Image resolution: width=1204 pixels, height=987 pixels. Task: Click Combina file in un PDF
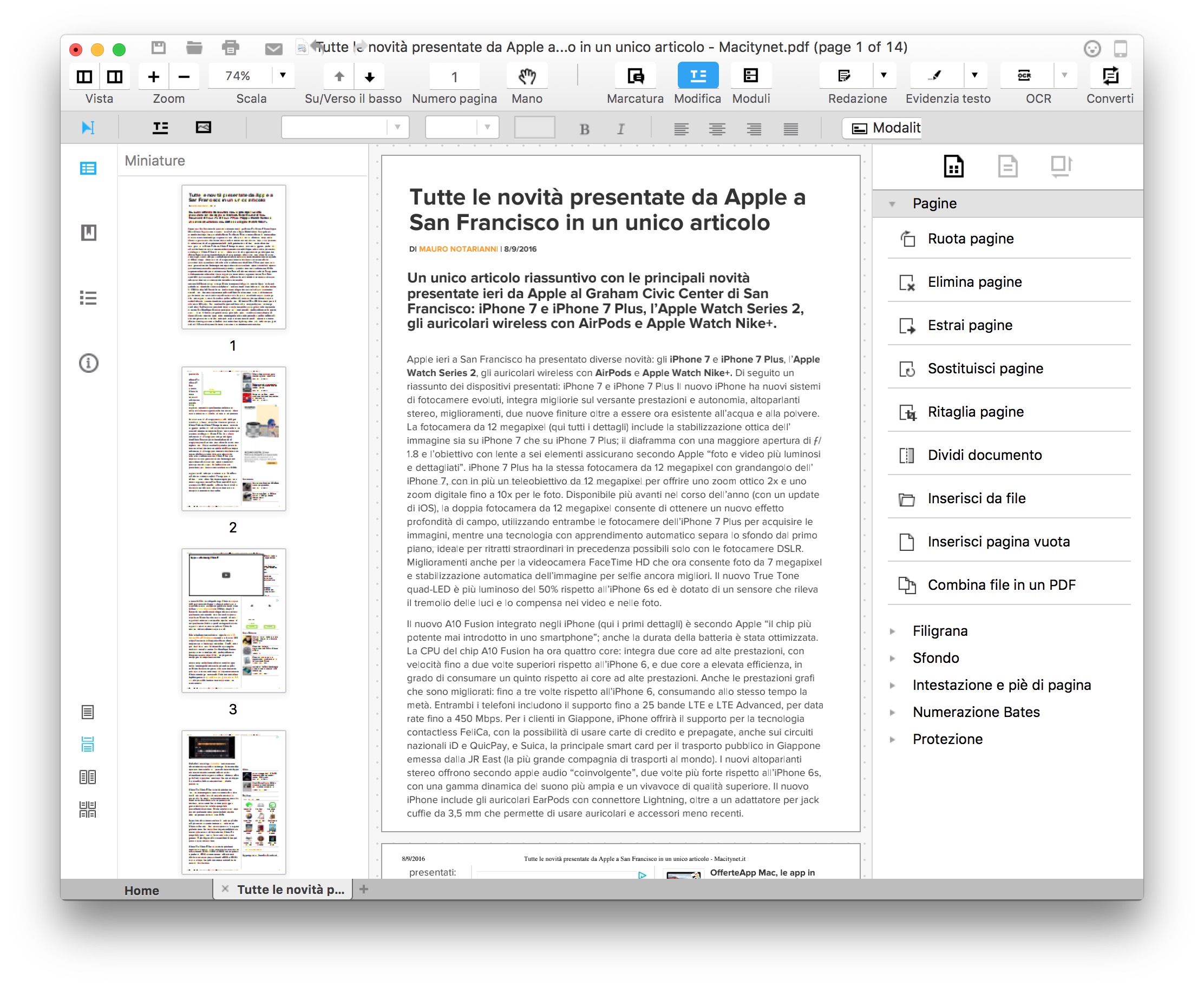(1001, 585)
